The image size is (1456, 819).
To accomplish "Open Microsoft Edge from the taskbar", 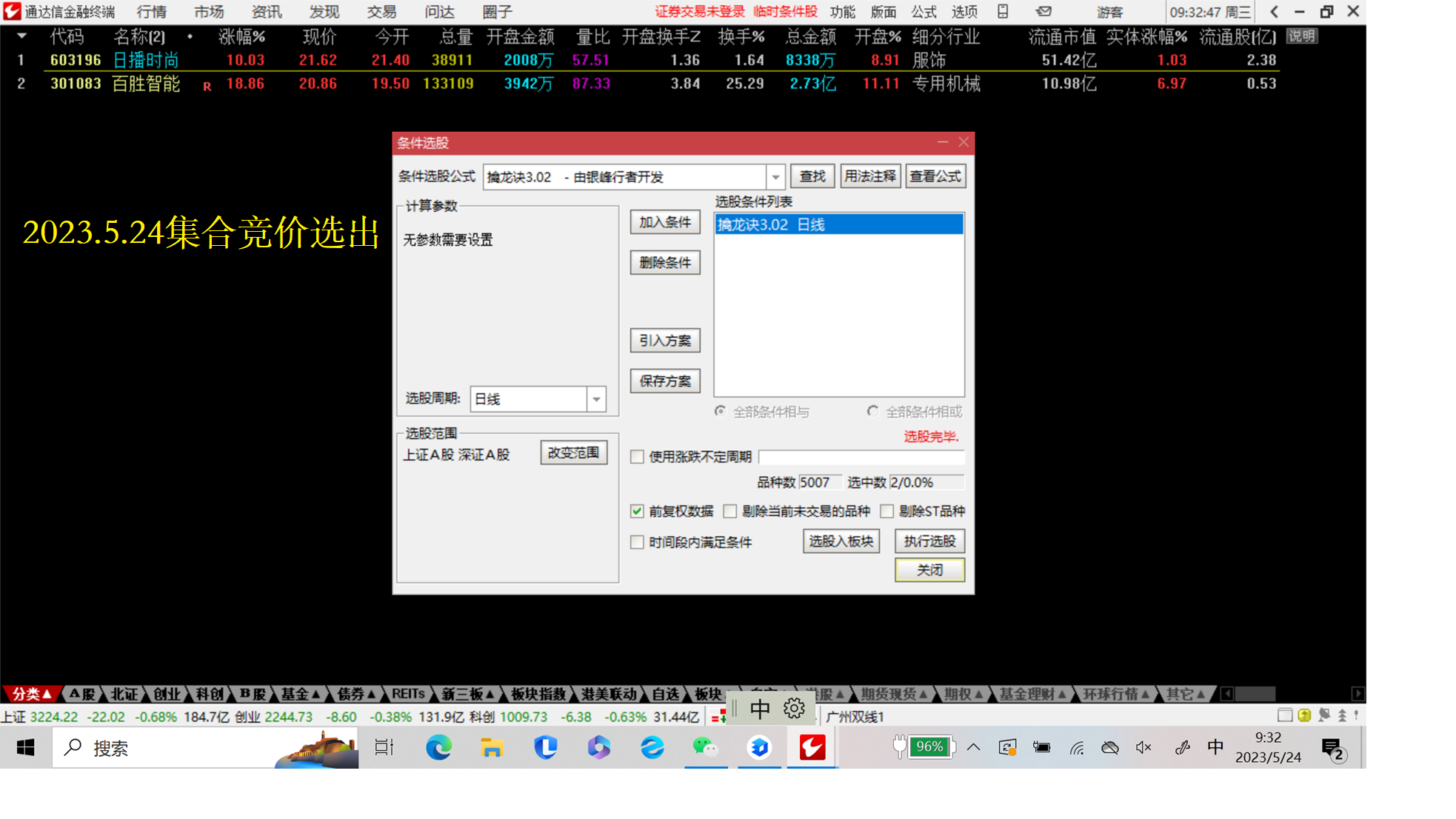I will click(438, 748).
